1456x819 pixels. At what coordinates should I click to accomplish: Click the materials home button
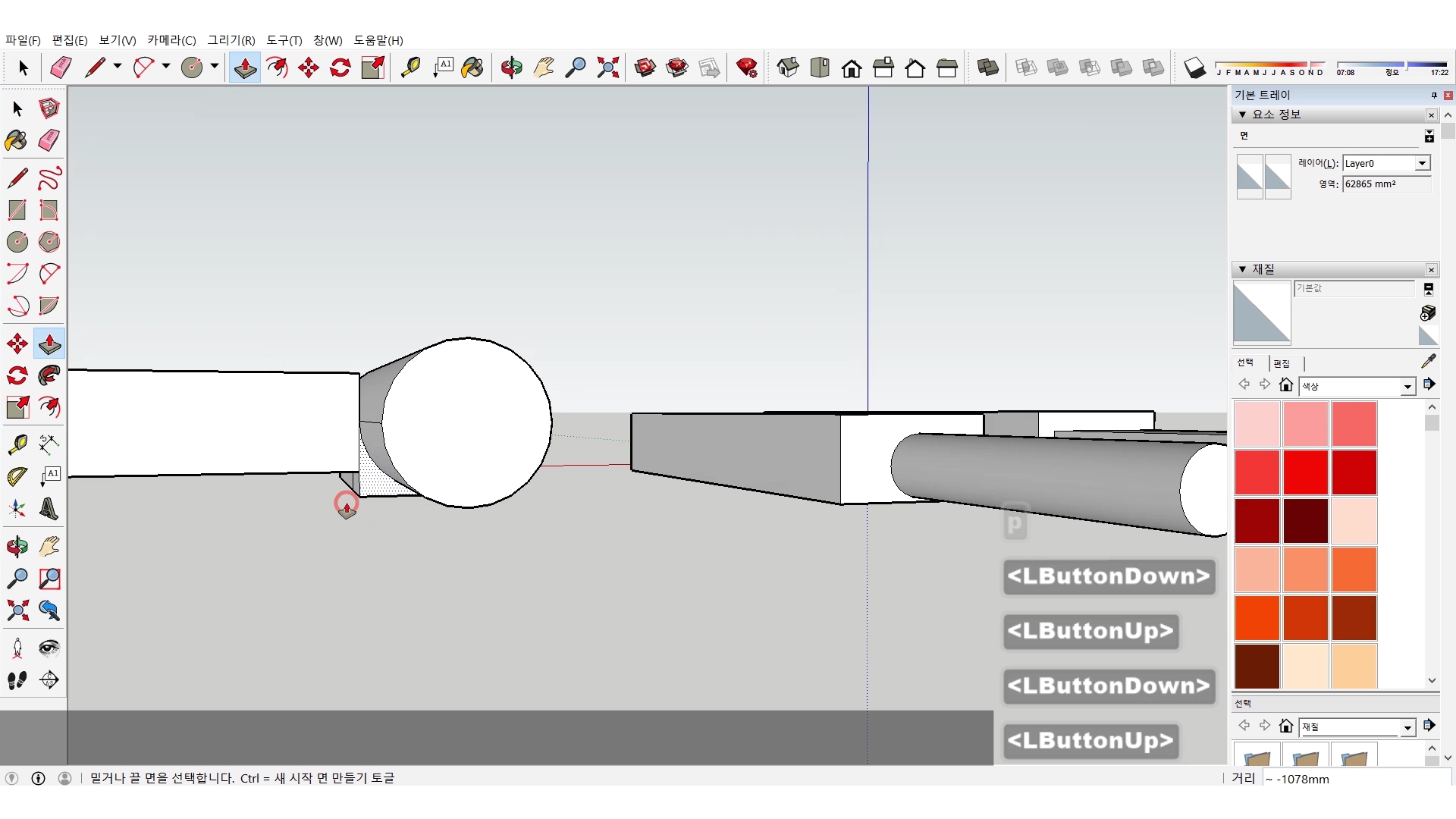pos(1285,385)
